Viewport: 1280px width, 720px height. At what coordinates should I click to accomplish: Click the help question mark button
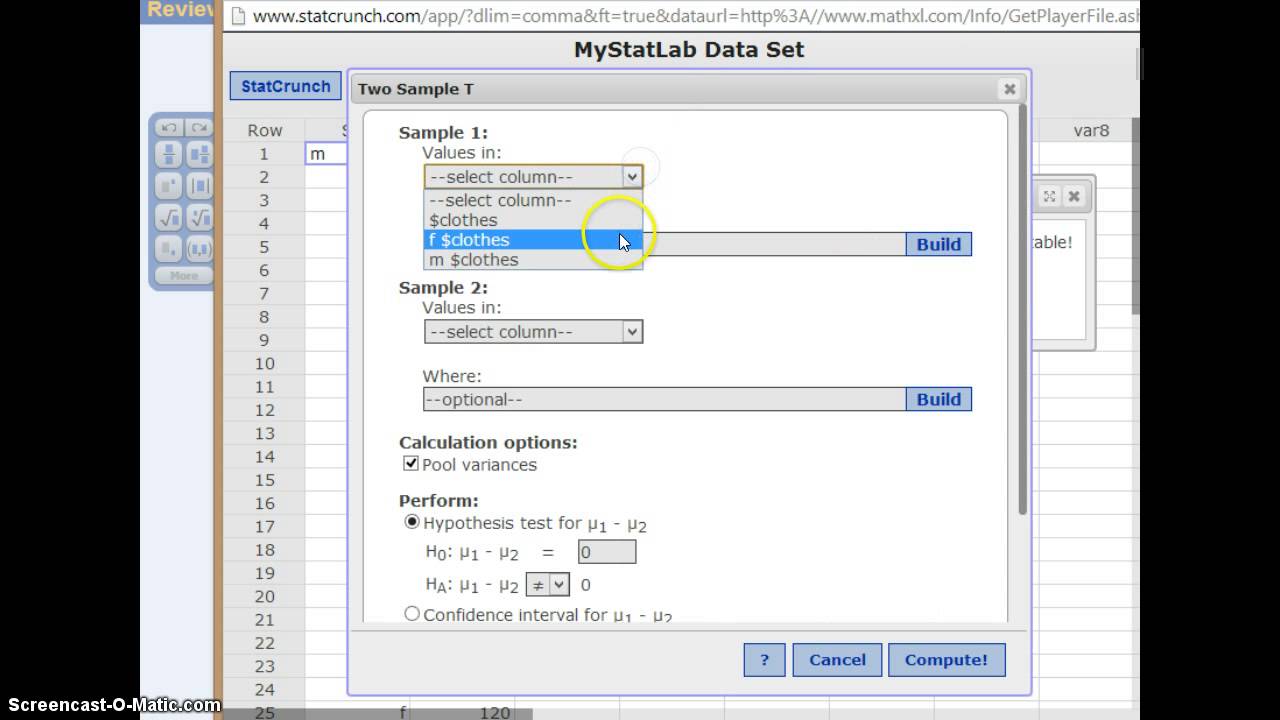click(x=764, y=660)
